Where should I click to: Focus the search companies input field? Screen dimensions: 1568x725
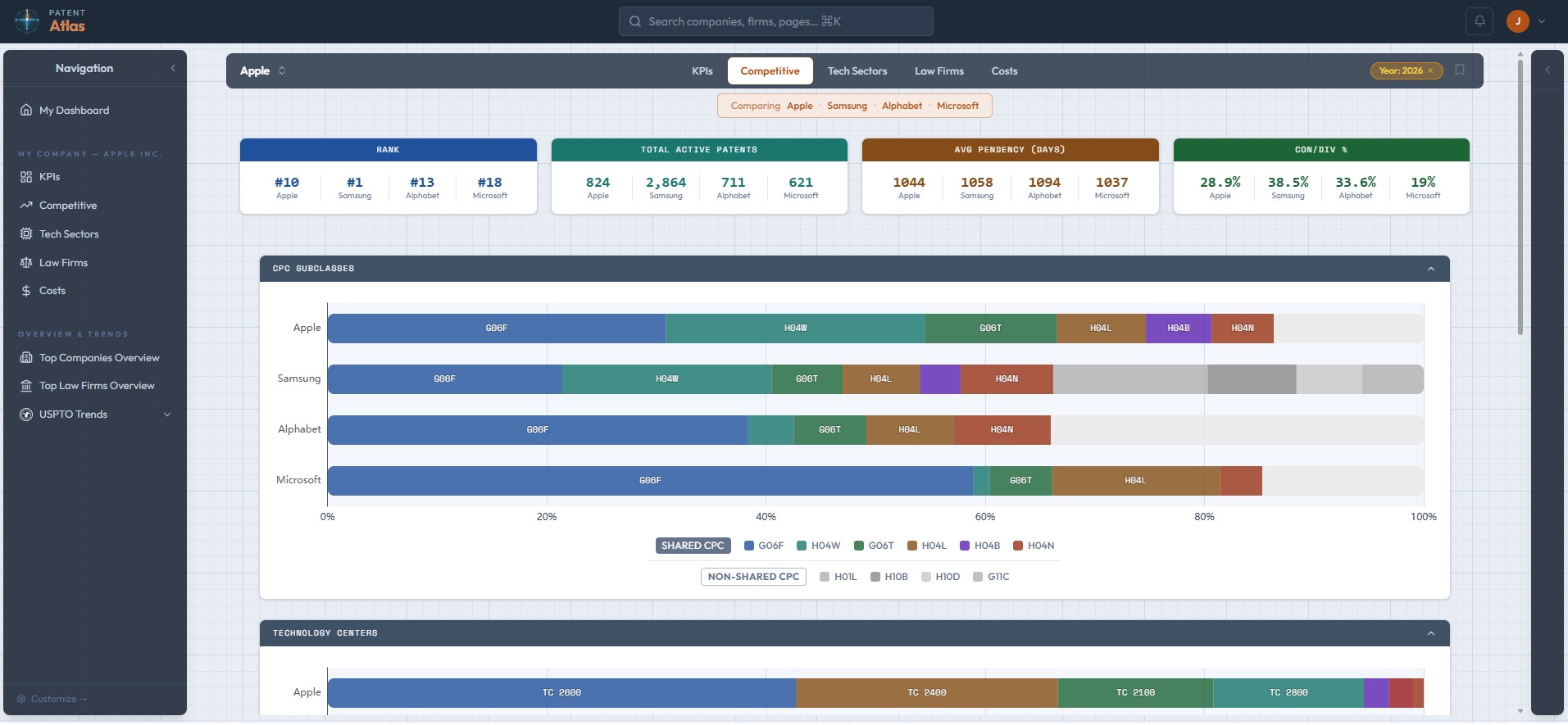point(775,21)
